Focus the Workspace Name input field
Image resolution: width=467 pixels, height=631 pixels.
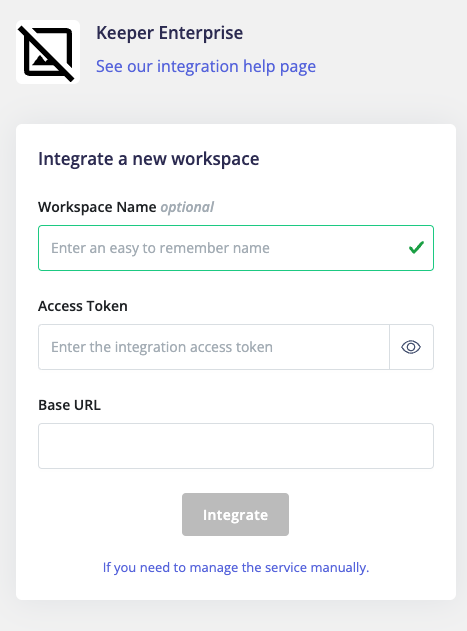(x=236, y=248)
